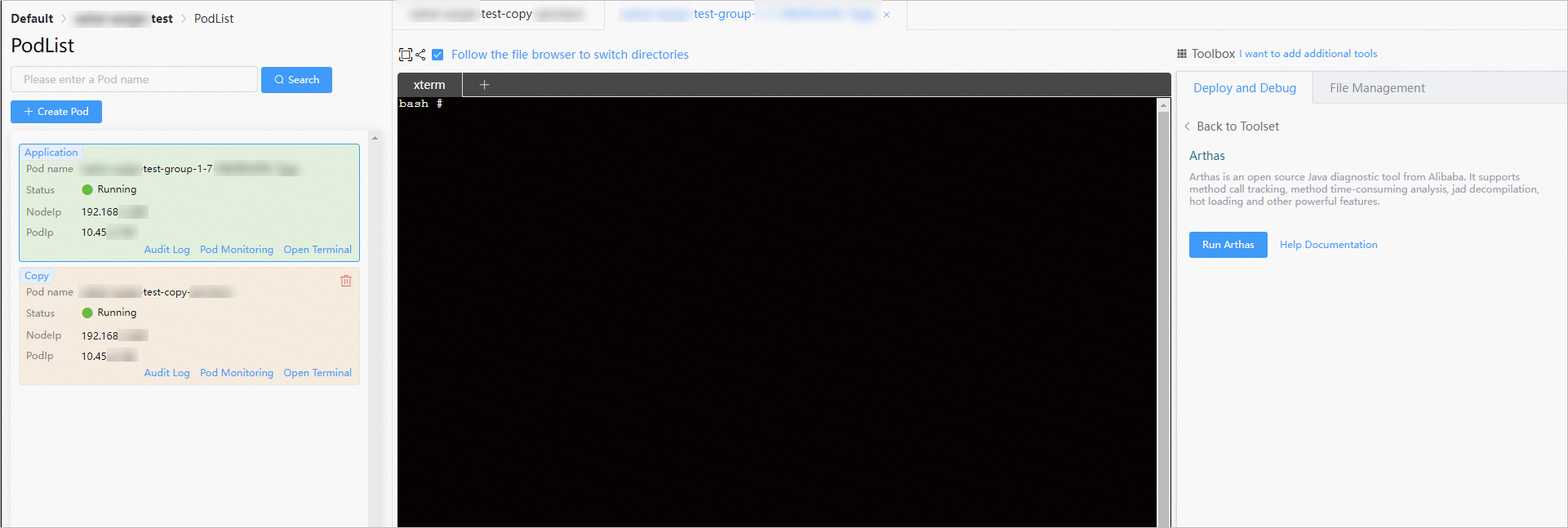Open Pod Monitoring for Copy pod

(x=237, y=373)
